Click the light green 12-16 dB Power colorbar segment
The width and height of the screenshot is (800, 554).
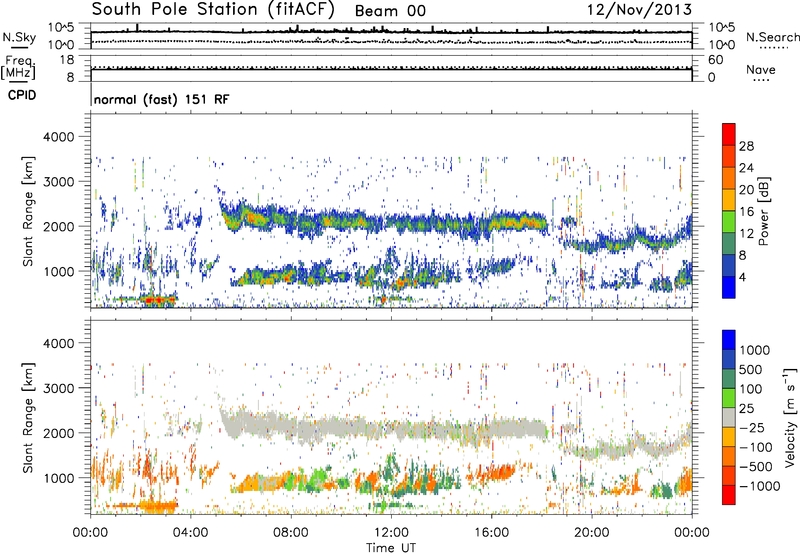[729, 222]
